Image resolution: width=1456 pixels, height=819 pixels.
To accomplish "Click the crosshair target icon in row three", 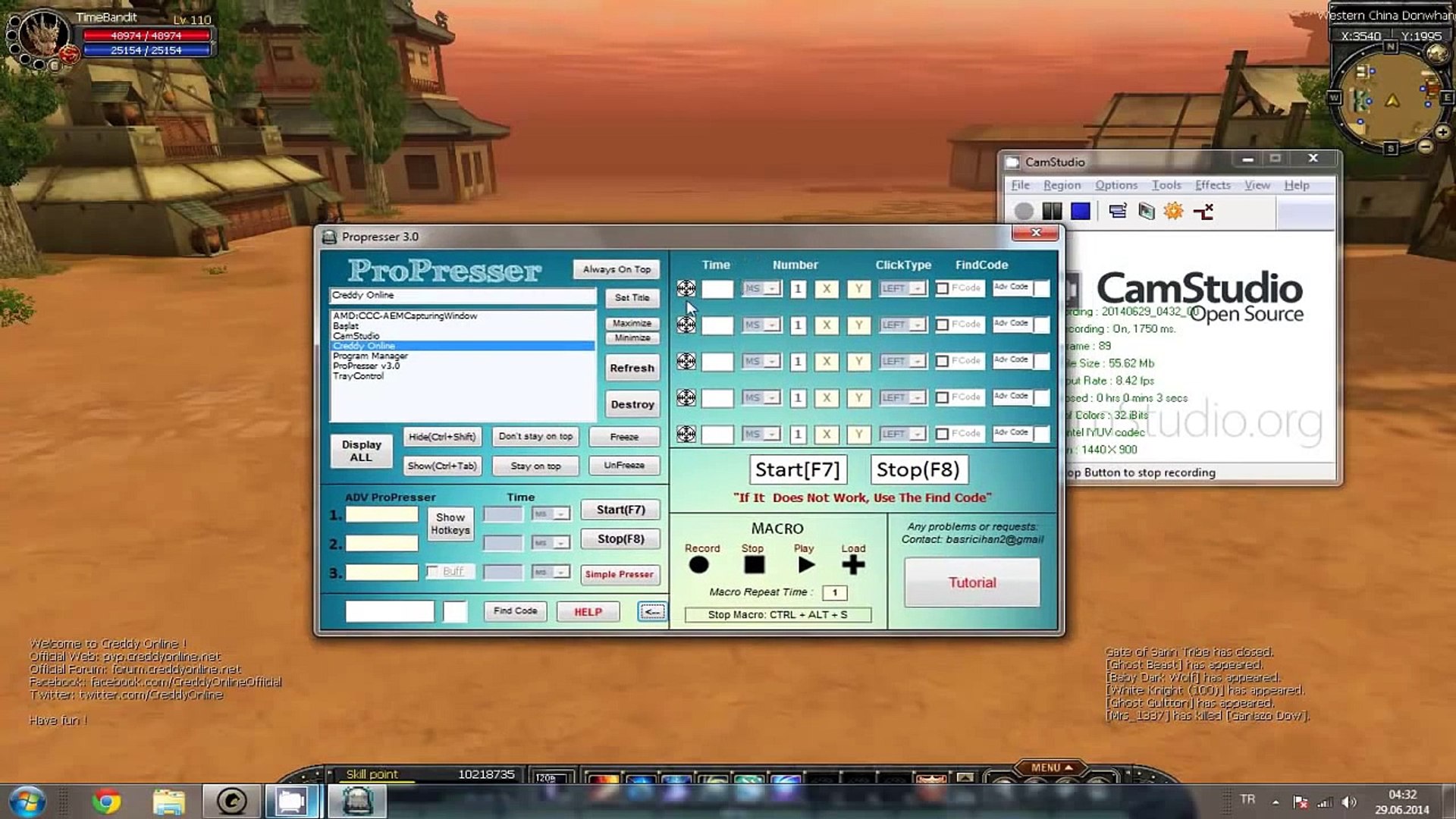I will [x=686, y=361].
